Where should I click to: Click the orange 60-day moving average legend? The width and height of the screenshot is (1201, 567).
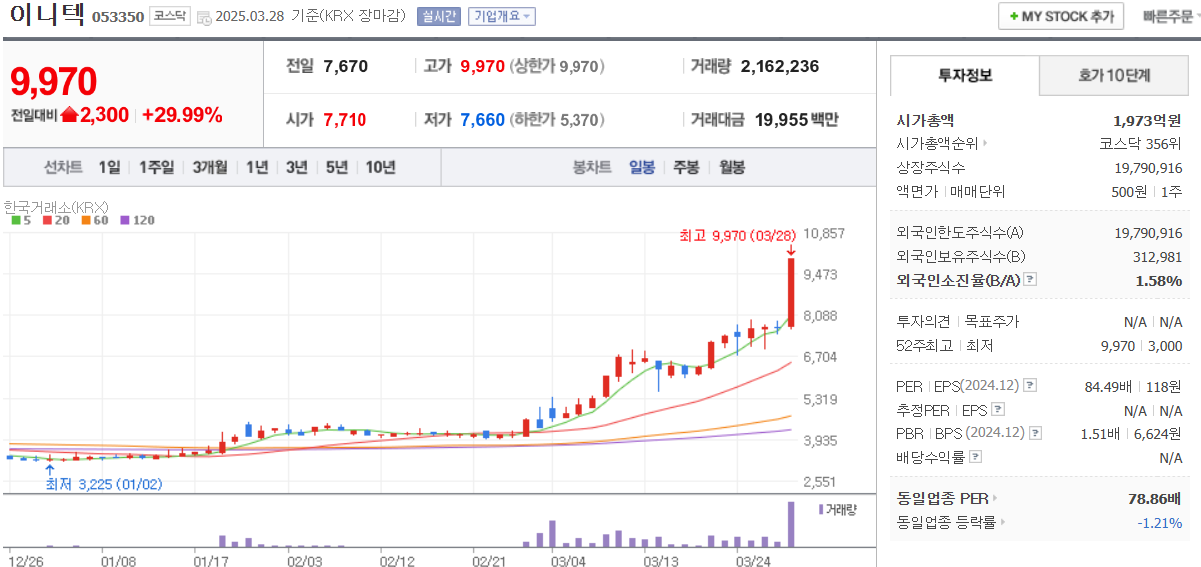point(94,220)
